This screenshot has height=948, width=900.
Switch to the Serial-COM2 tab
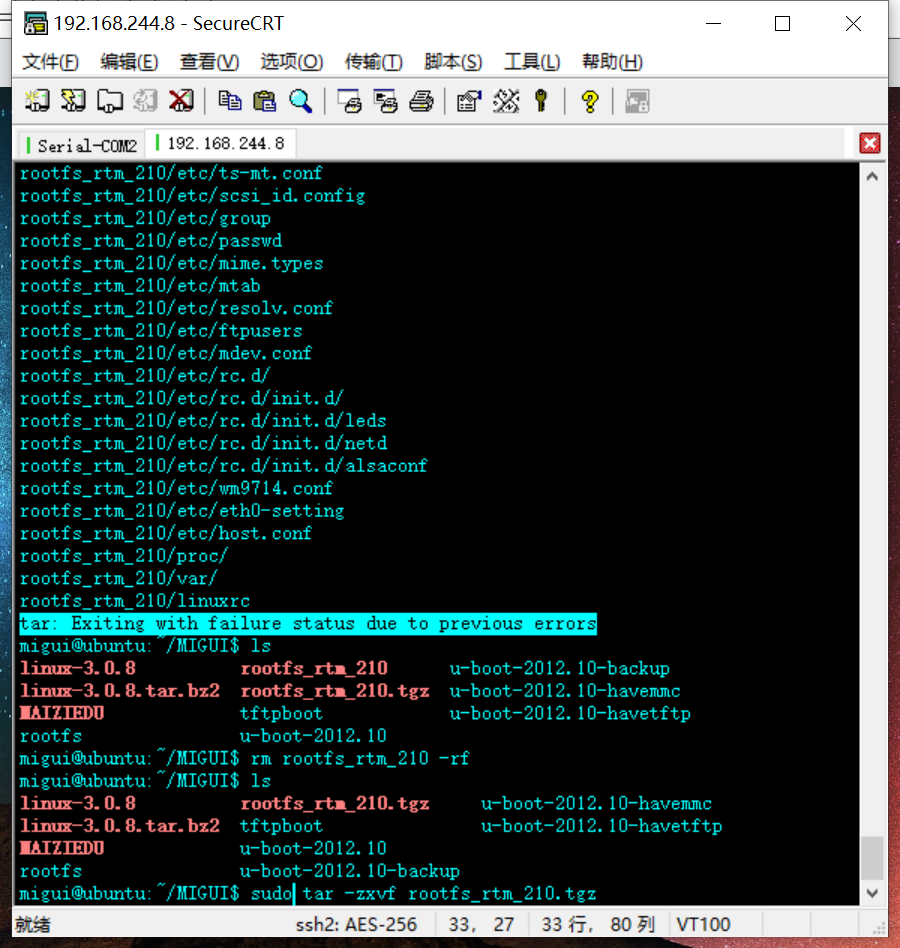pos(82,146)
